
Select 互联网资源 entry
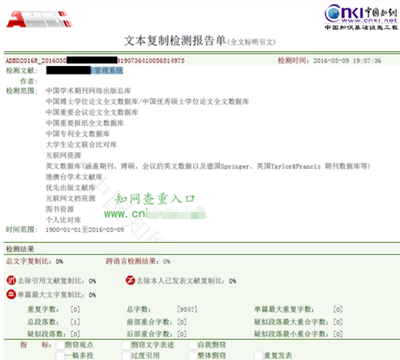(x=63, y=155)
